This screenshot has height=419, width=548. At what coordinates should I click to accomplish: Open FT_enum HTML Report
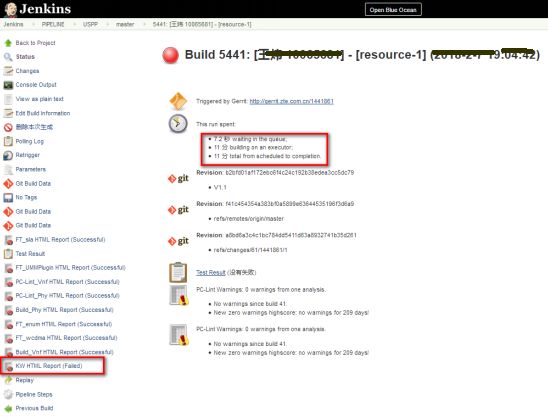click(x=64, y=324)
